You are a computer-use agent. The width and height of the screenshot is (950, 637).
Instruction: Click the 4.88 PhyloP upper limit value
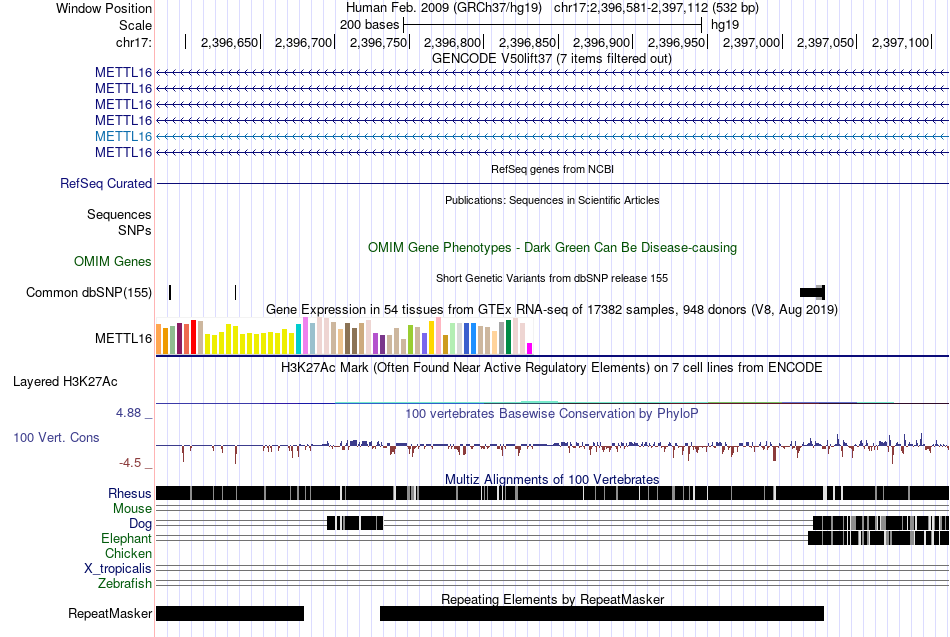click(x=128, y=413)
